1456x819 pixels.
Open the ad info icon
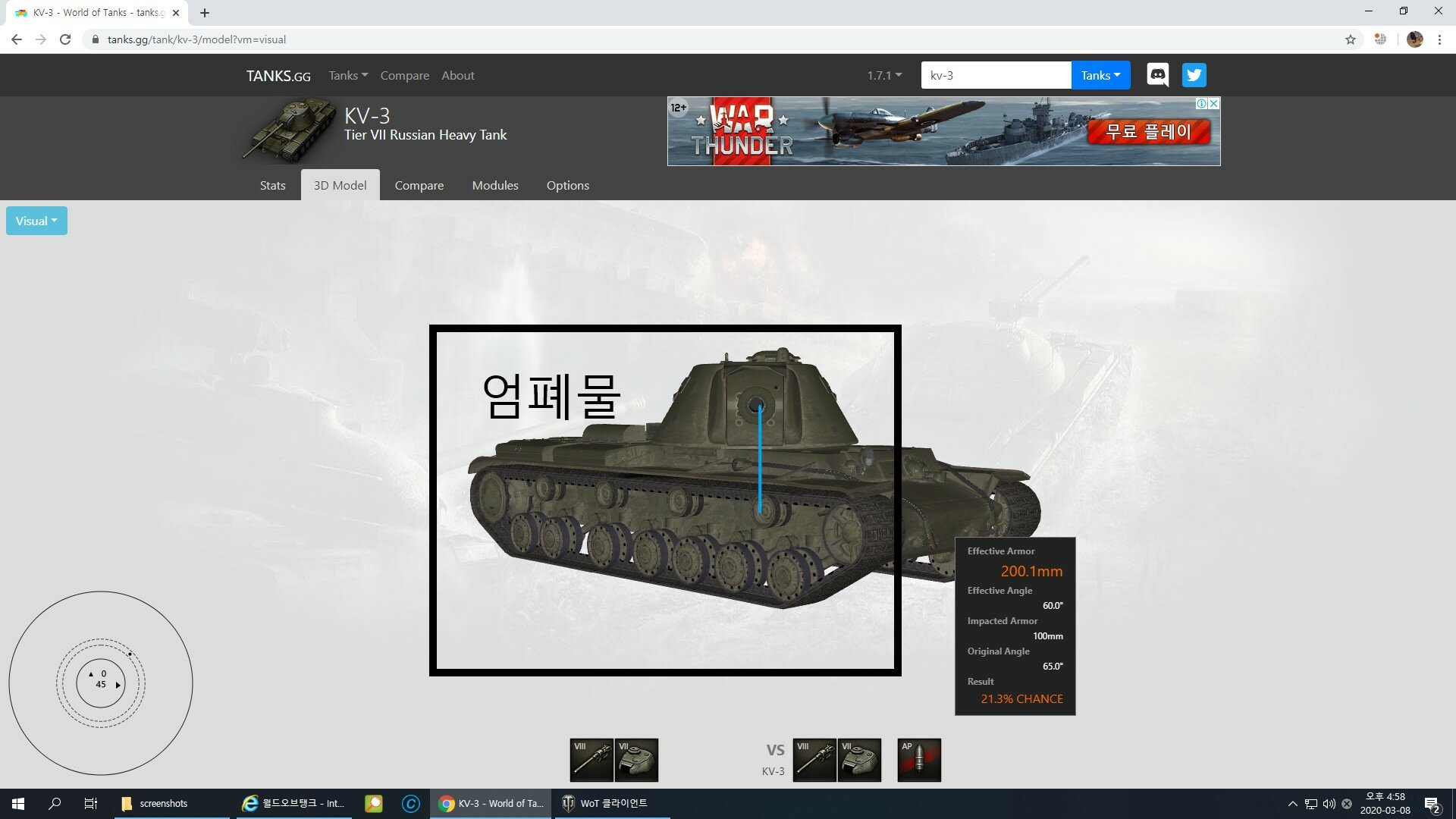point(1202,104)
